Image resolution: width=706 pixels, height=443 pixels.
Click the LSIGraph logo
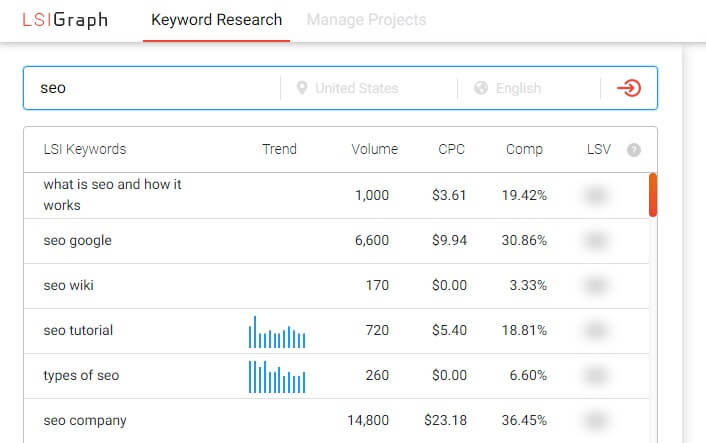click(64, 20)
